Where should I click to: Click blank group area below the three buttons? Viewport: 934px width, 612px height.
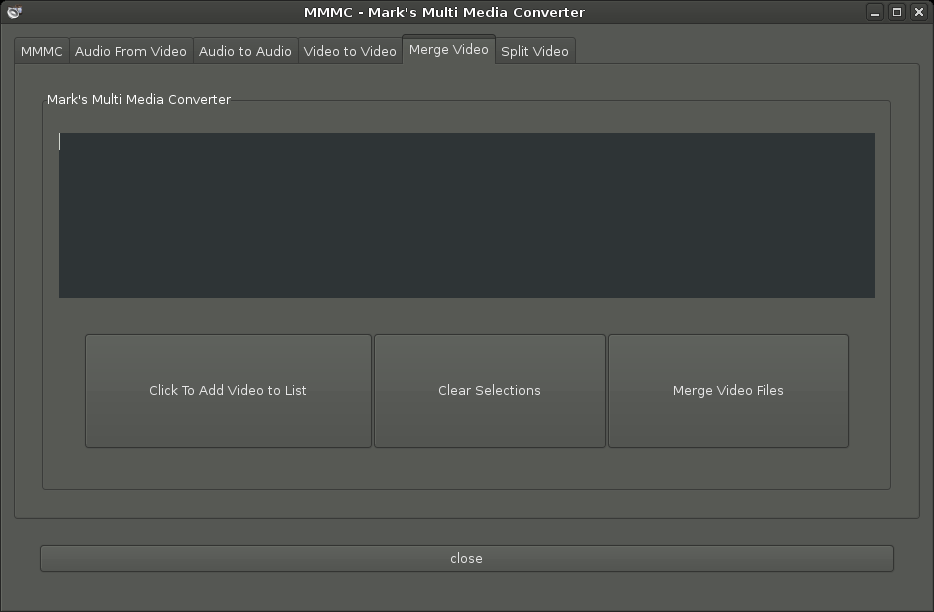tap(467, 468)
